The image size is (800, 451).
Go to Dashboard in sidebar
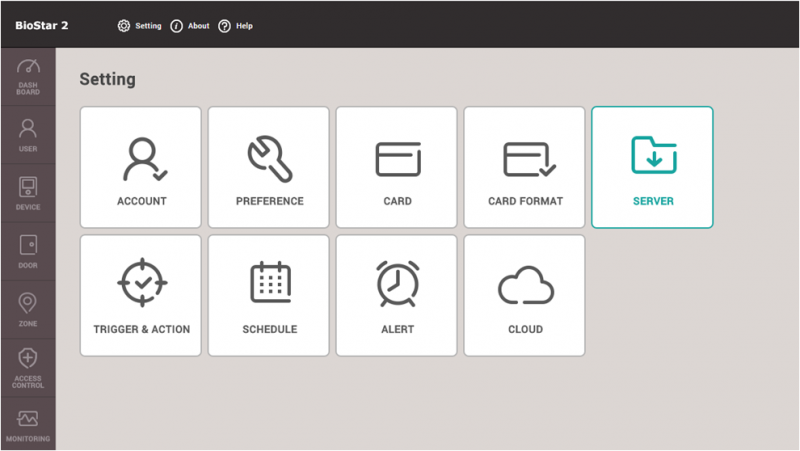click(x=28, y=75)
